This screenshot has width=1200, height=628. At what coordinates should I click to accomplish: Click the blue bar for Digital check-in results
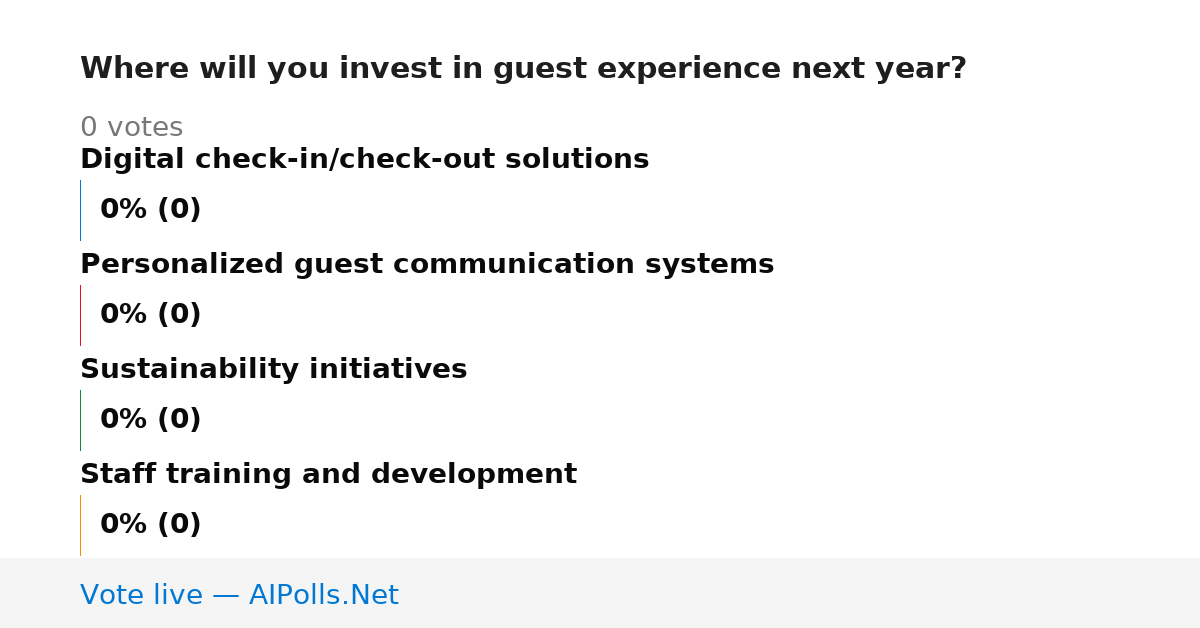coord(80,210)
